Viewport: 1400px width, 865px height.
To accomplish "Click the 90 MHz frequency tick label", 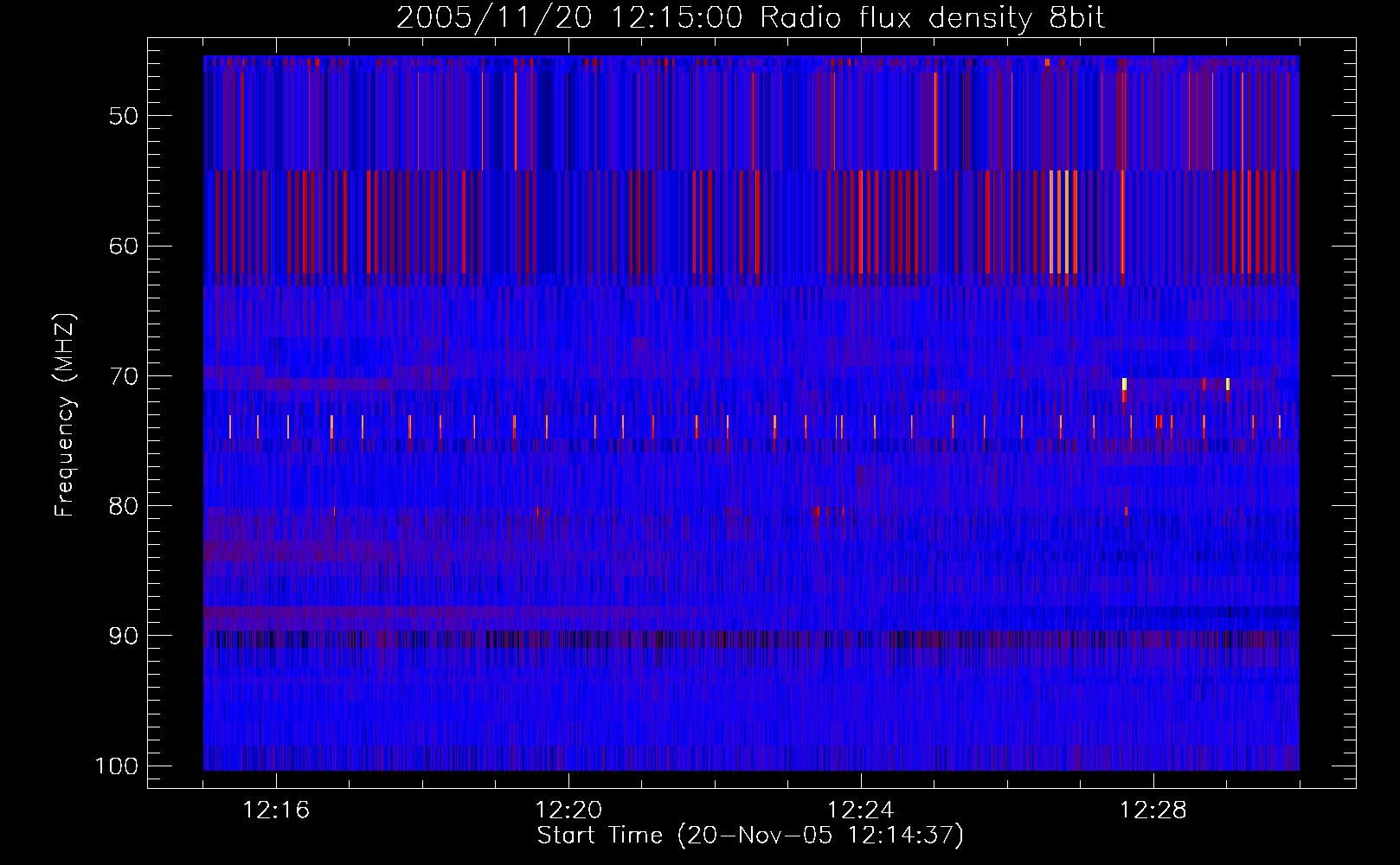I will click(124, 636).
